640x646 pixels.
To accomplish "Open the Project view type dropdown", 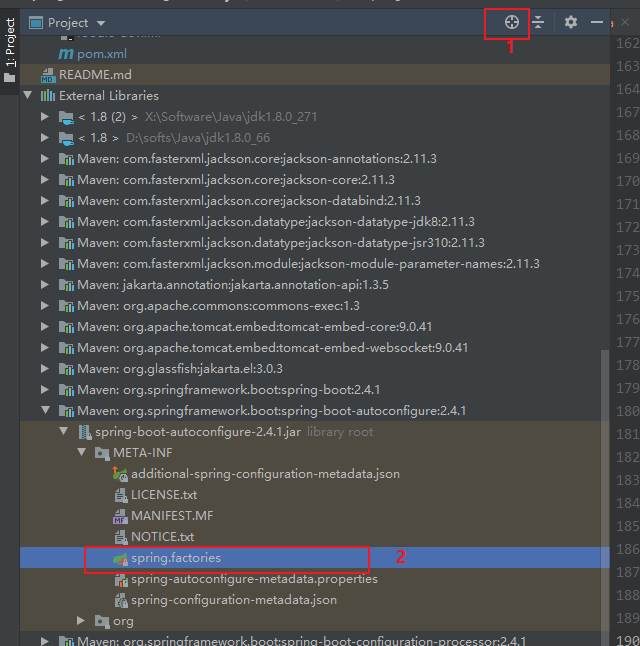I will point(101,23).
